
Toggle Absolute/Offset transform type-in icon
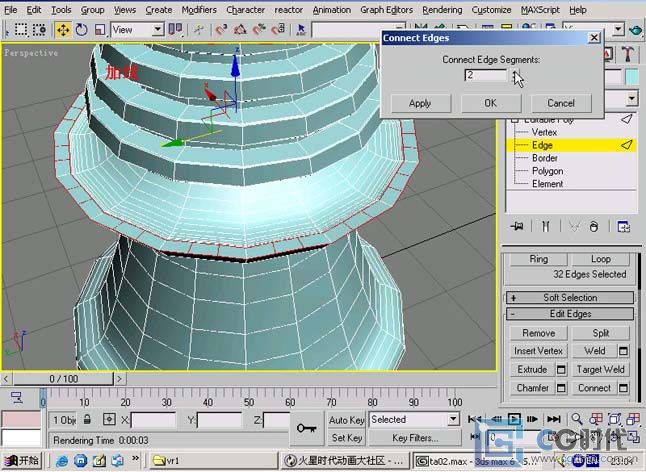(x=109, y=420)
